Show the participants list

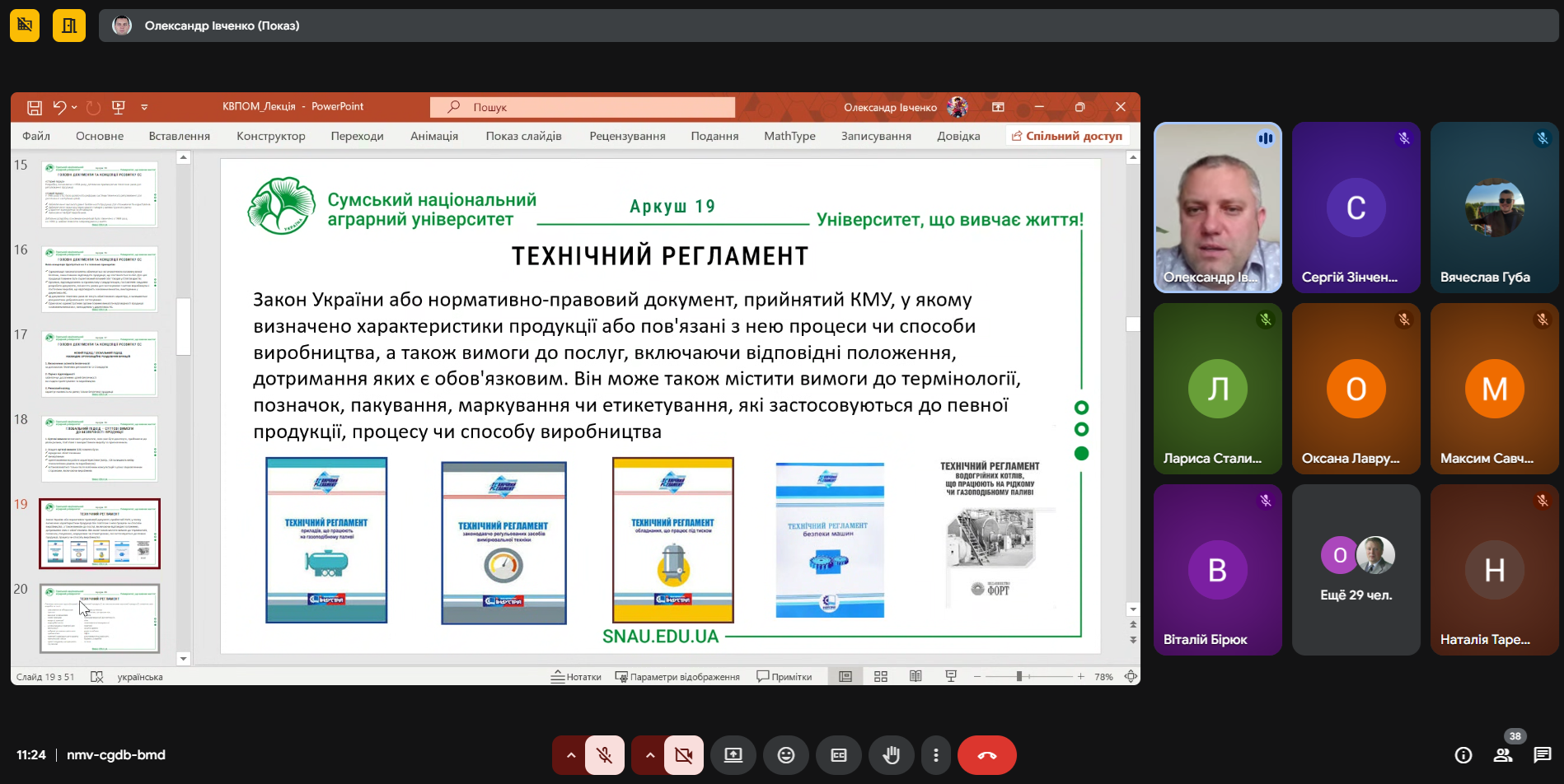(x=1502, y=755)
